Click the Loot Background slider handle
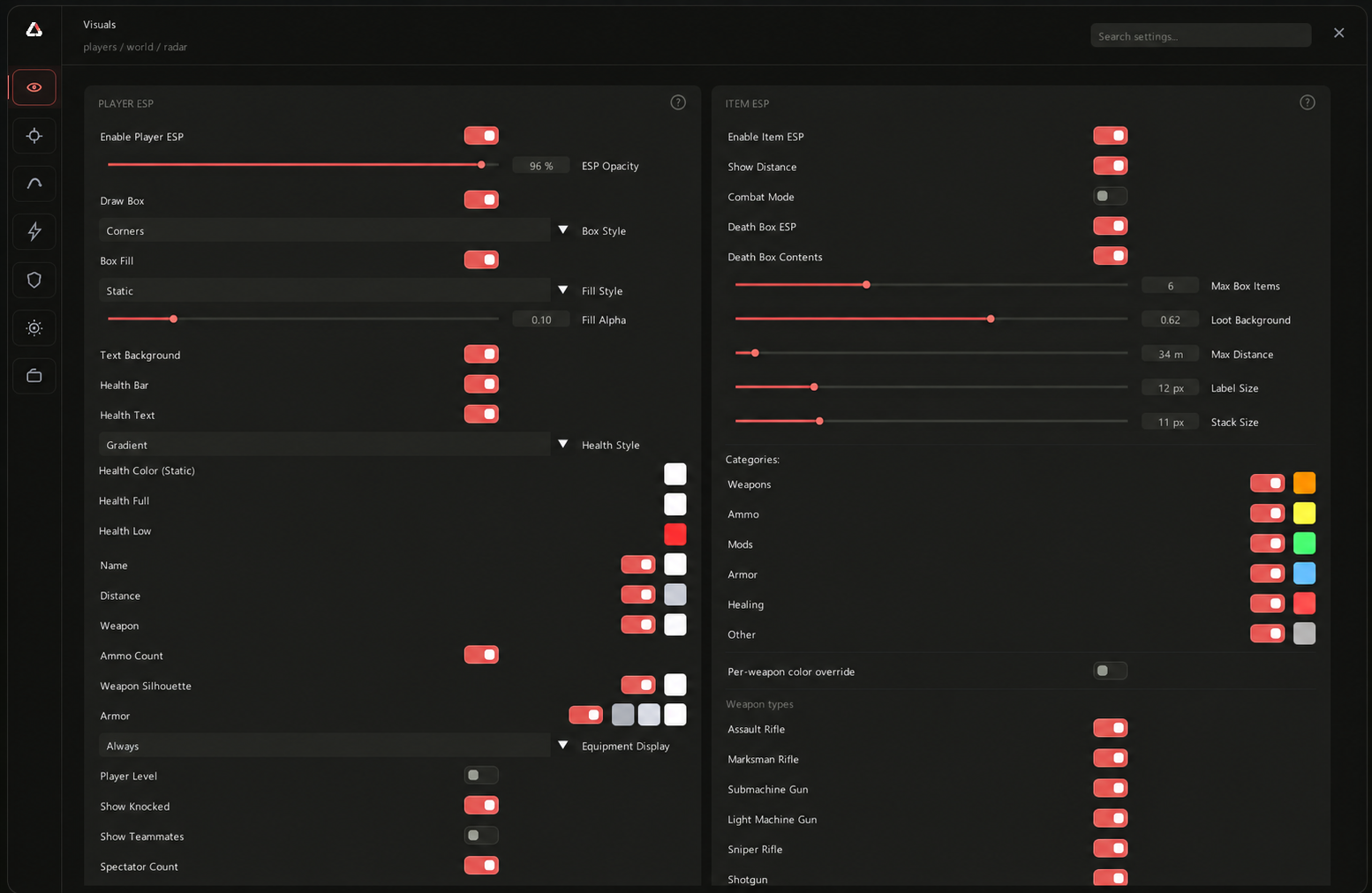 click(x=991, y=319)
